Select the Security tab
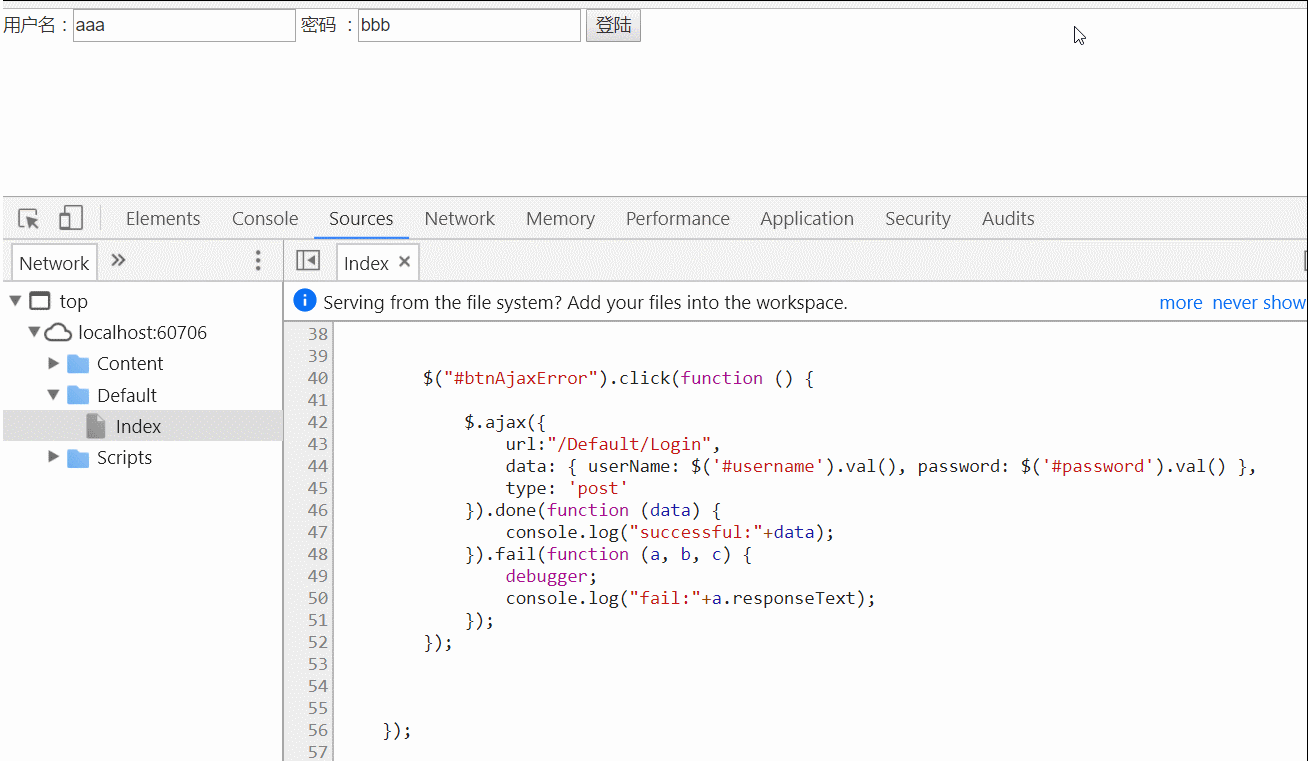 tap(918, 219)
